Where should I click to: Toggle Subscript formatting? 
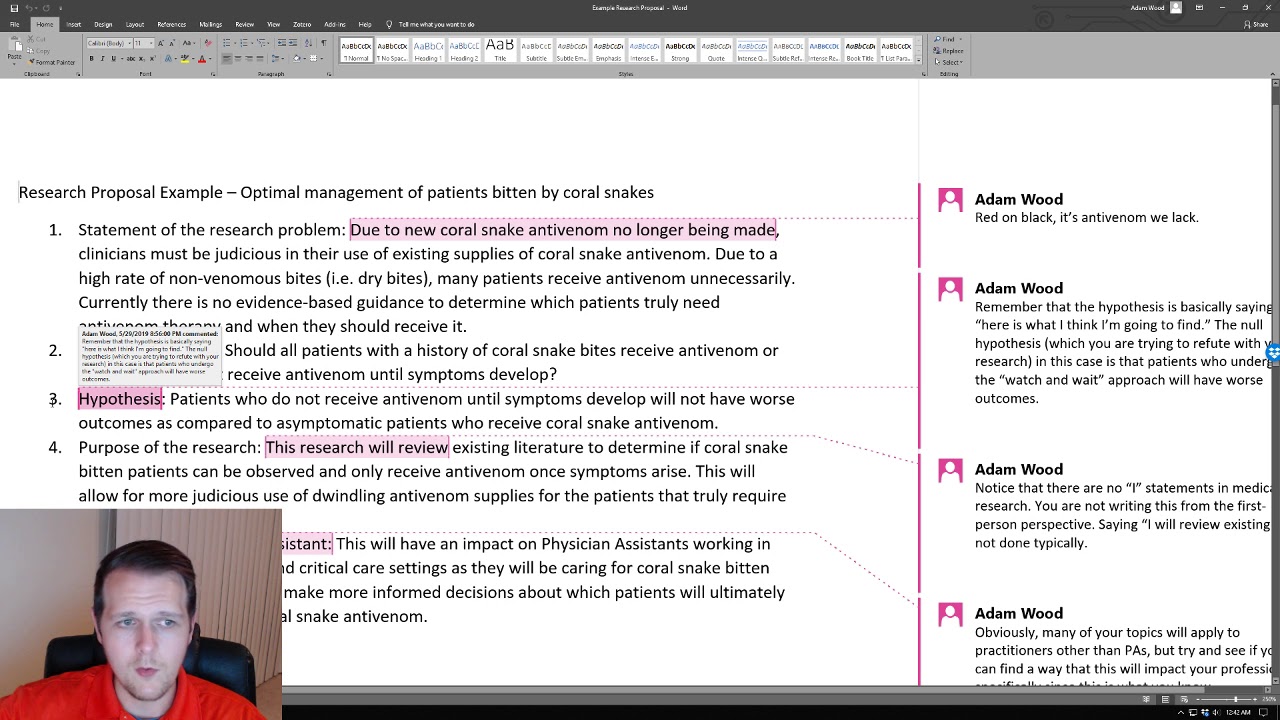coord(142,59)
